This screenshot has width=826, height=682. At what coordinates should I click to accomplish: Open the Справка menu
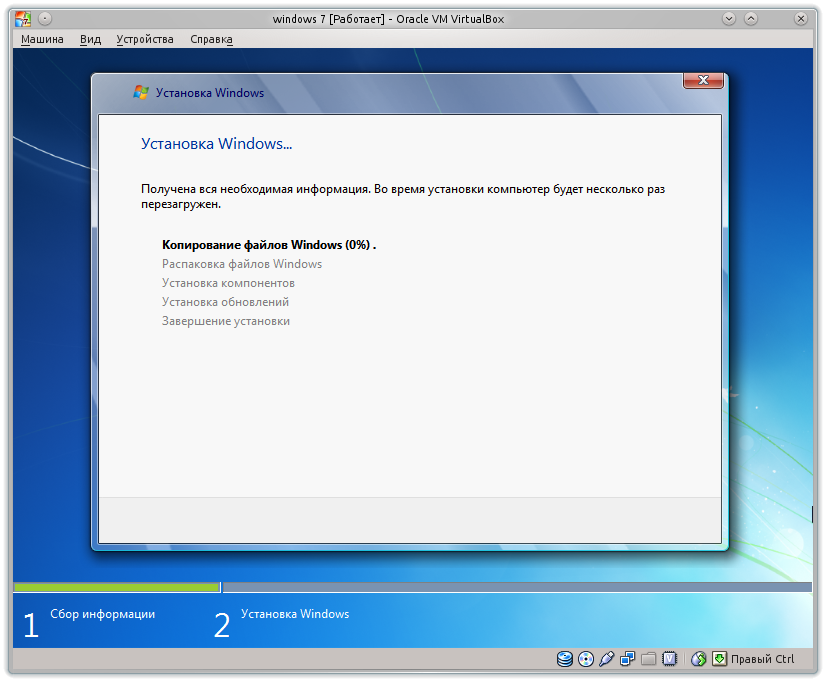211,39
